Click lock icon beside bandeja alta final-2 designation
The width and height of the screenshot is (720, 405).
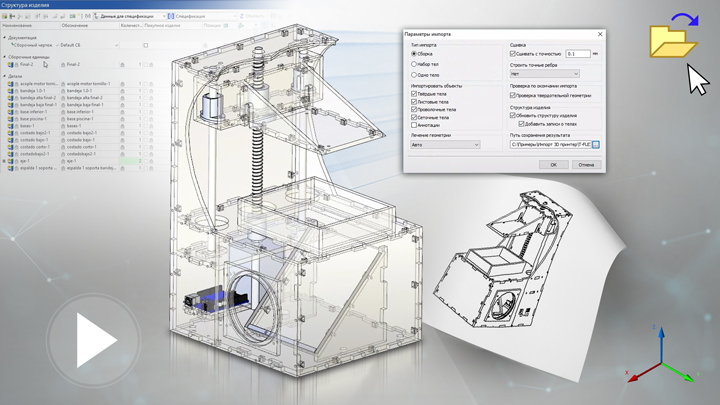click(x=63, y=98)
